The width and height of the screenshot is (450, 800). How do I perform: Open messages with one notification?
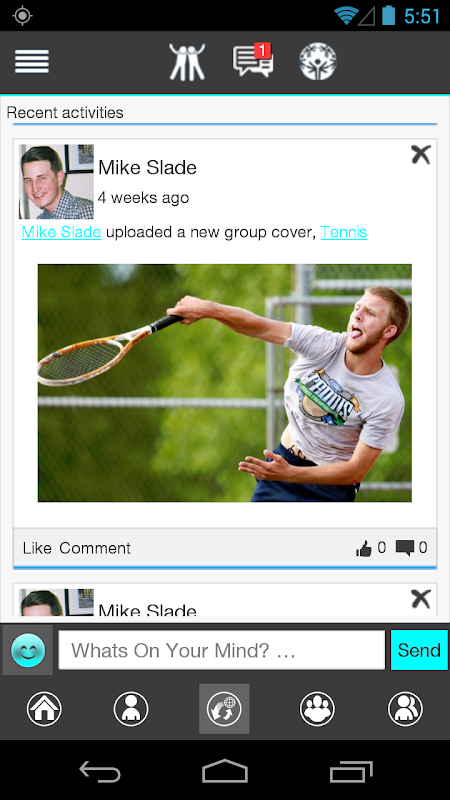coord(253,61)
